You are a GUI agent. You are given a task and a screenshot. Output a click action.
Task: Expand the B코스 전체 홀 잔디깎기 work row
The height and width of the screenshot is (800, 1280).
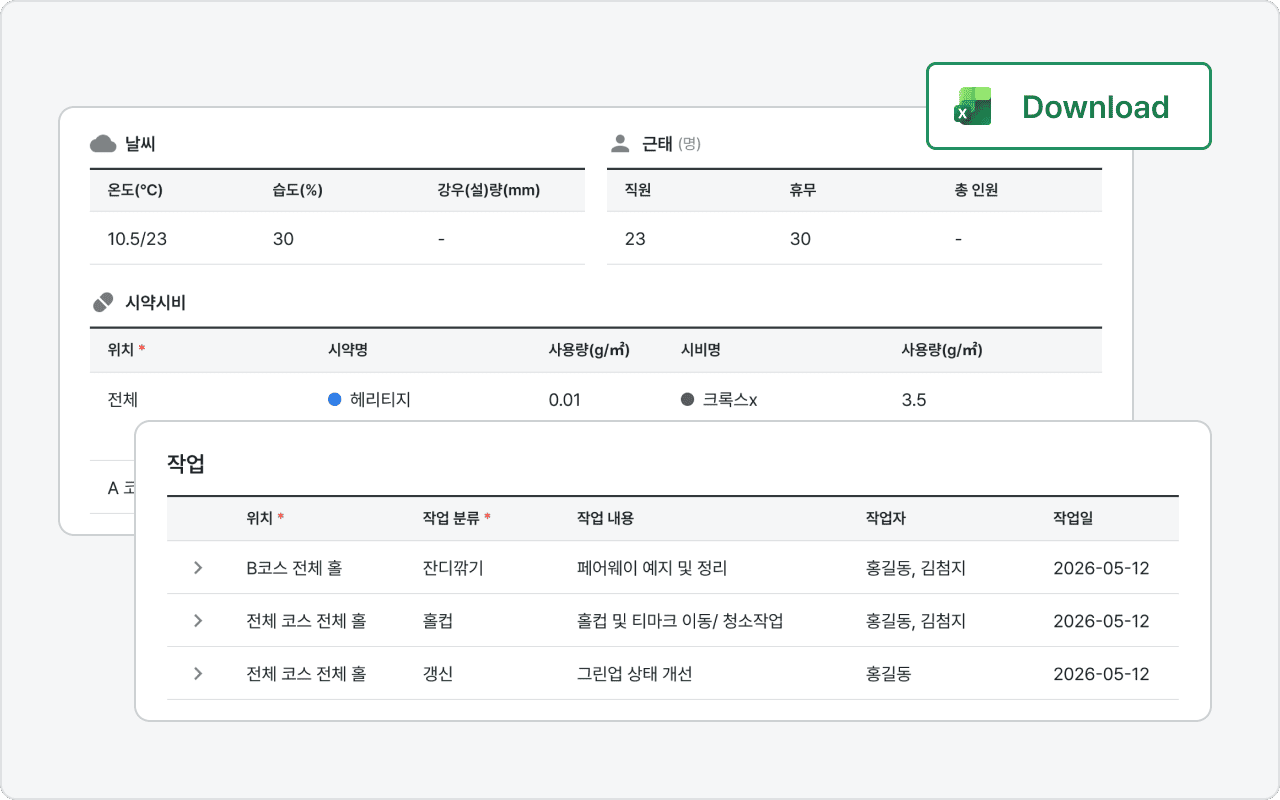(197, 567)
